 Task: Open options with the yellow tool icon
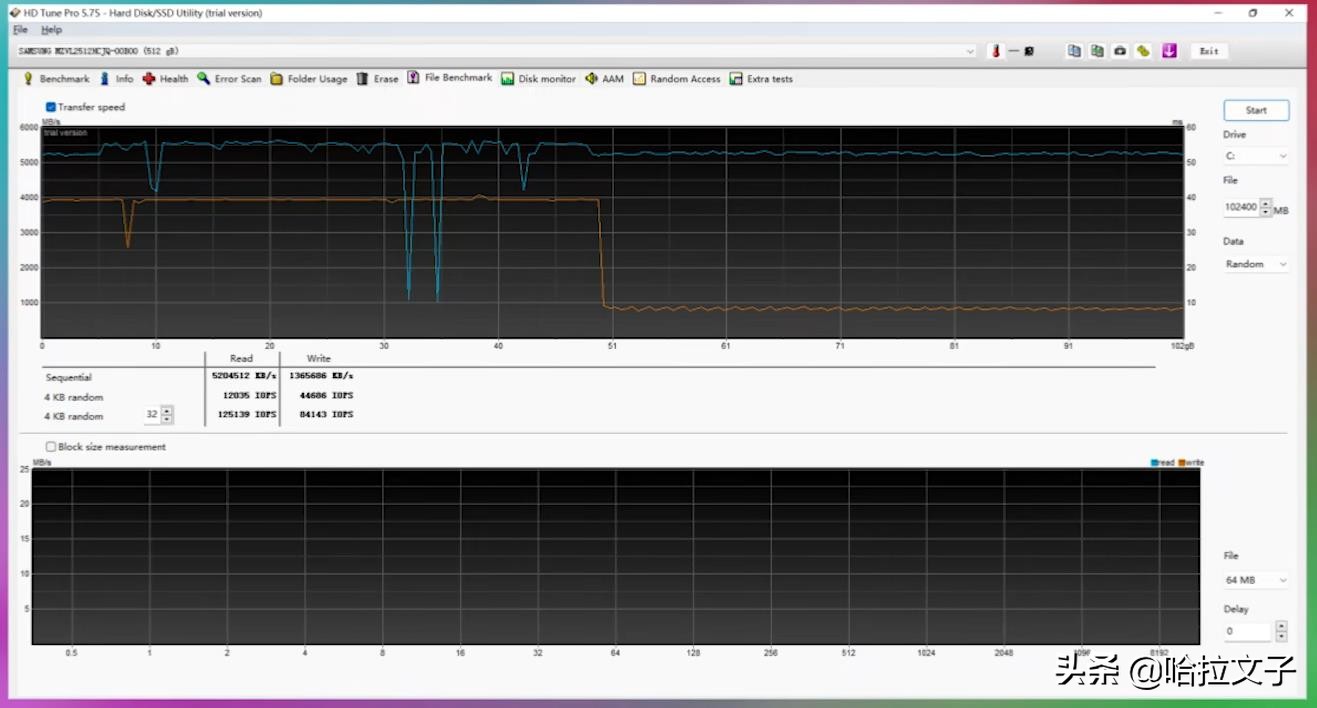pos(1143,51)
